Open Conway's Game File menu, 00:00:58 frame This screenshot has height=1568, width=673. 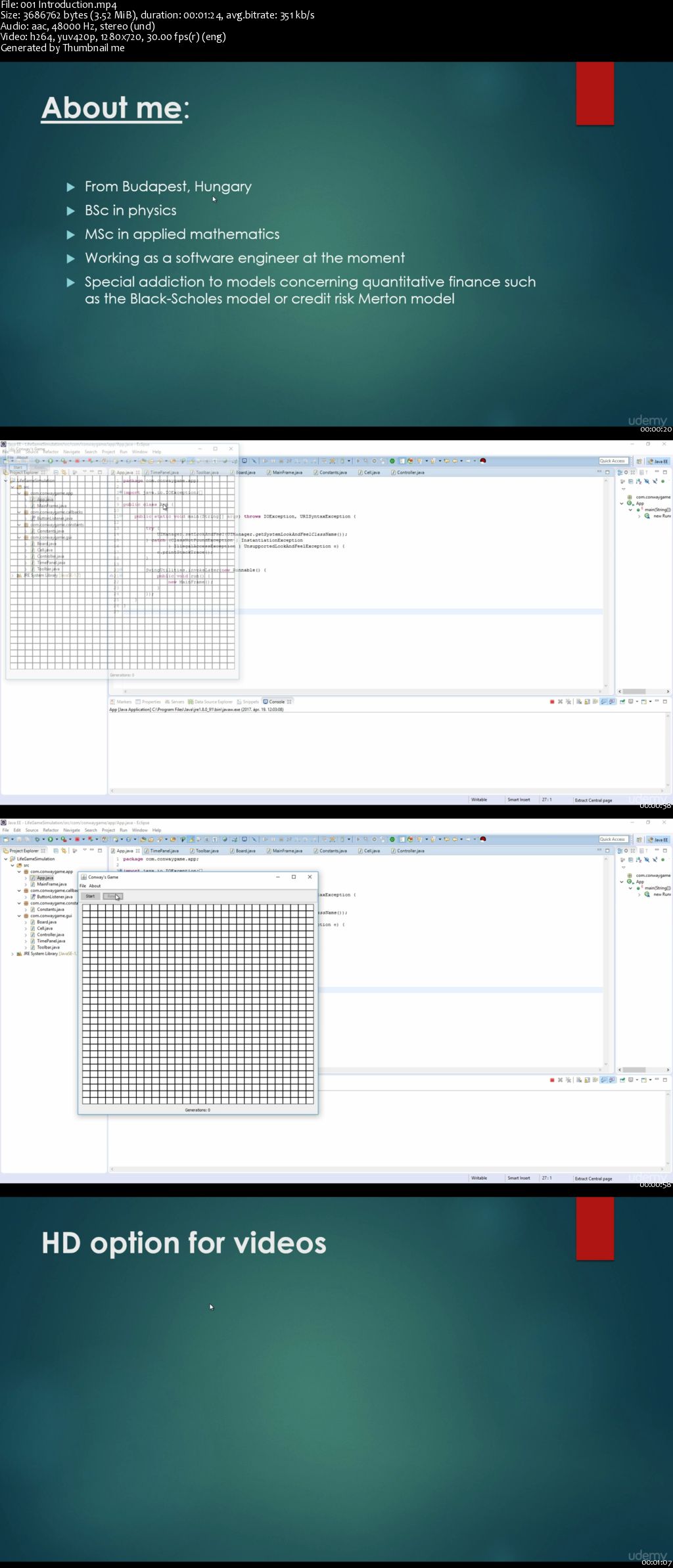click(83, 885)
